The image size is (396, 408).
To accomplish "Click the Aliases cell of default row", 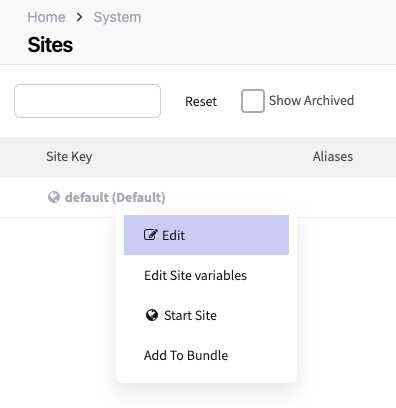I will [333, 197].
